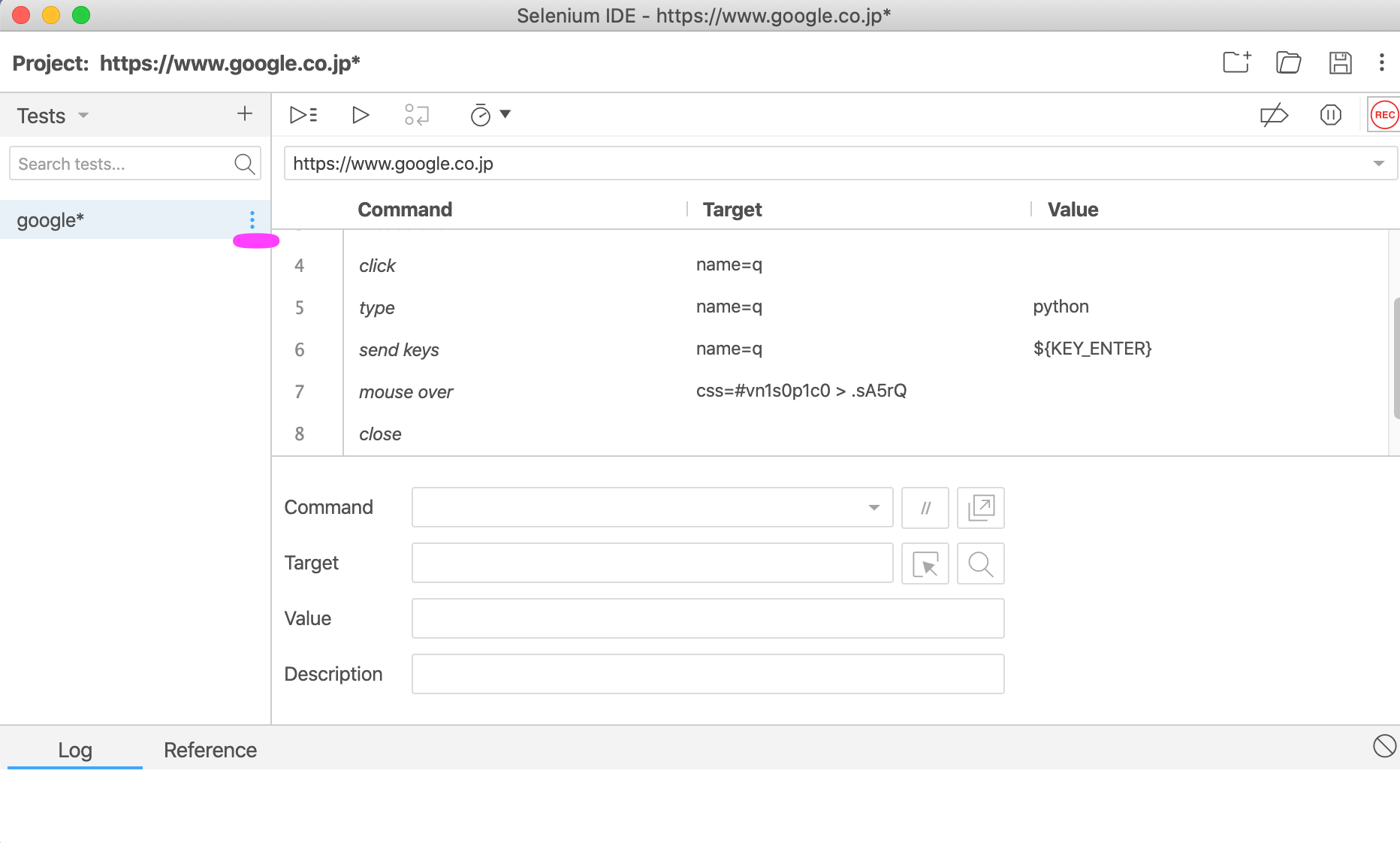
Task: Toggle disable breakpoints icon
Action: point(1274,115)
